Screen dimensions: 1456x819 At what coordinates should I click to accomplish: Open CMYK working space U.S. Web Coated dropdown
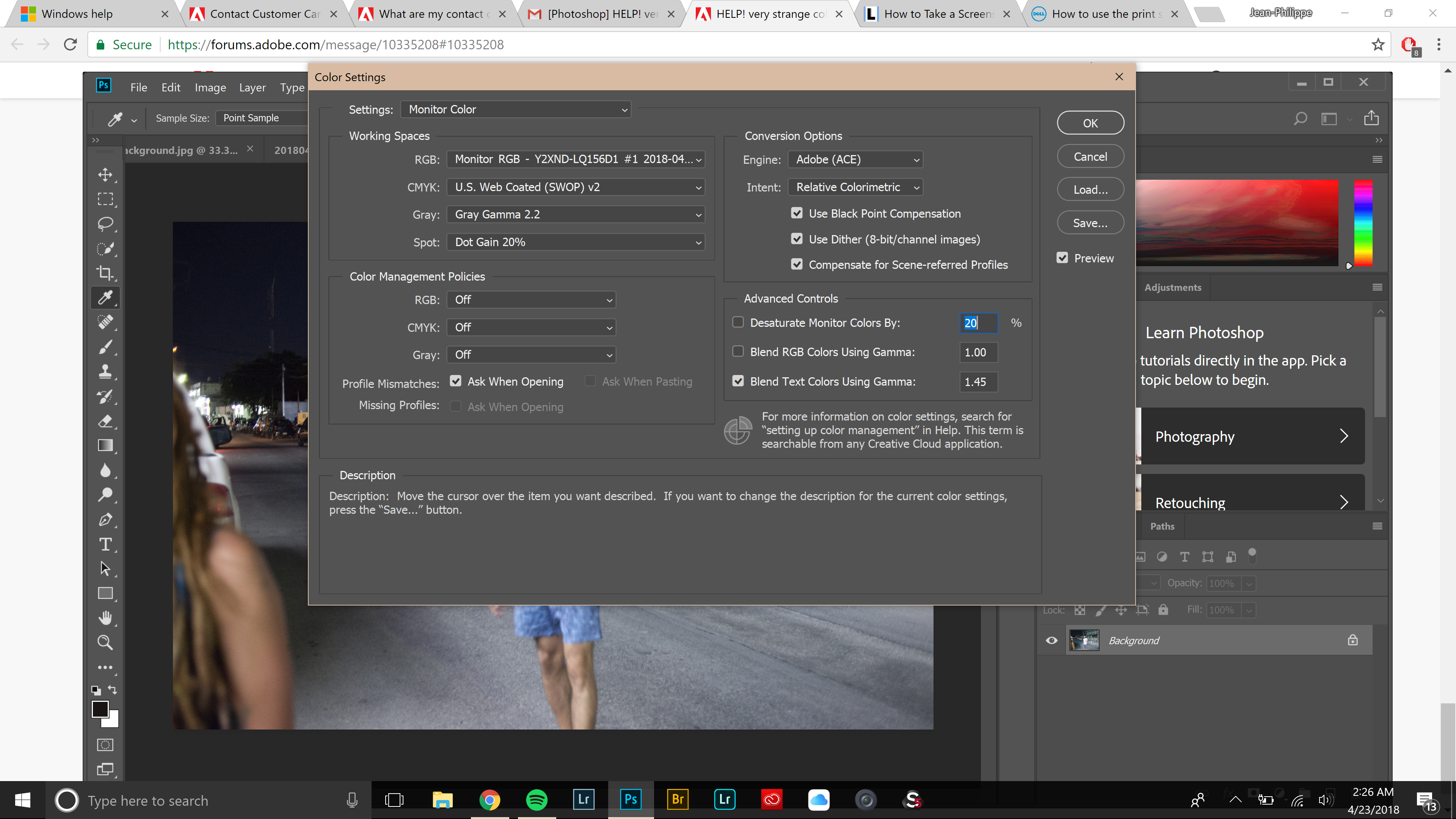[x=576, y=187]
